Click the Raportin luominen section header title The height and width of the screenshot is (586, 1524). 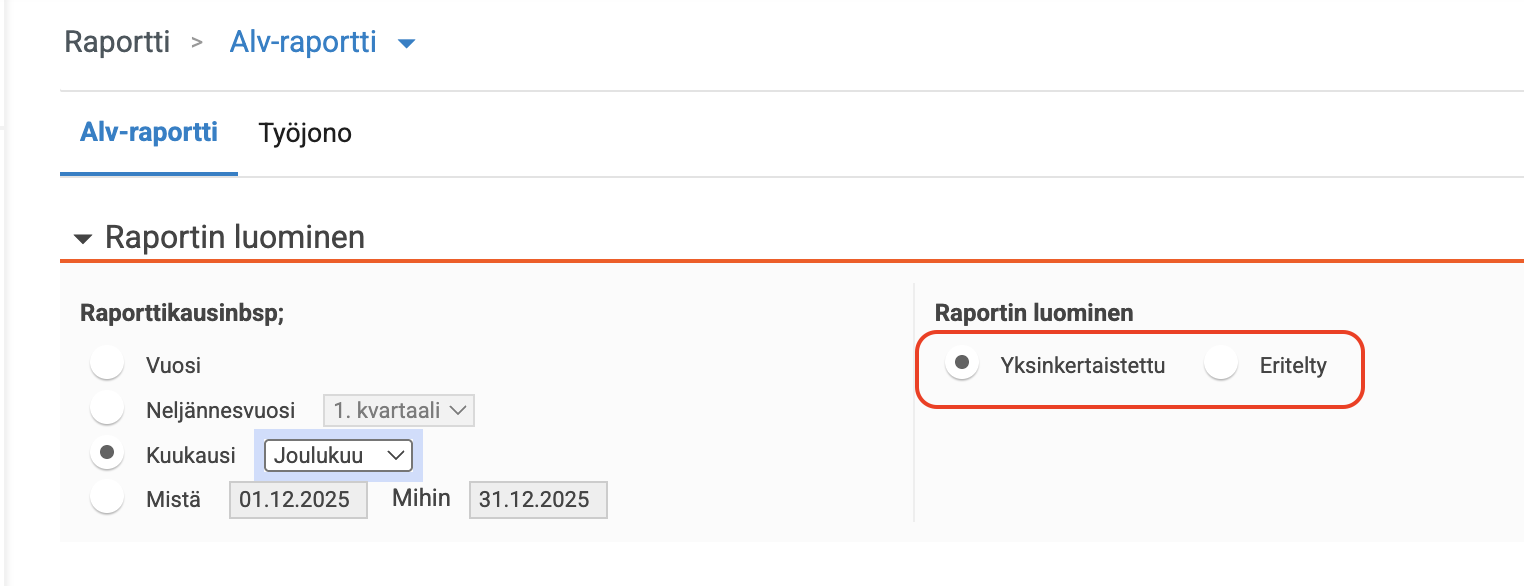click(x=235, y=238)
